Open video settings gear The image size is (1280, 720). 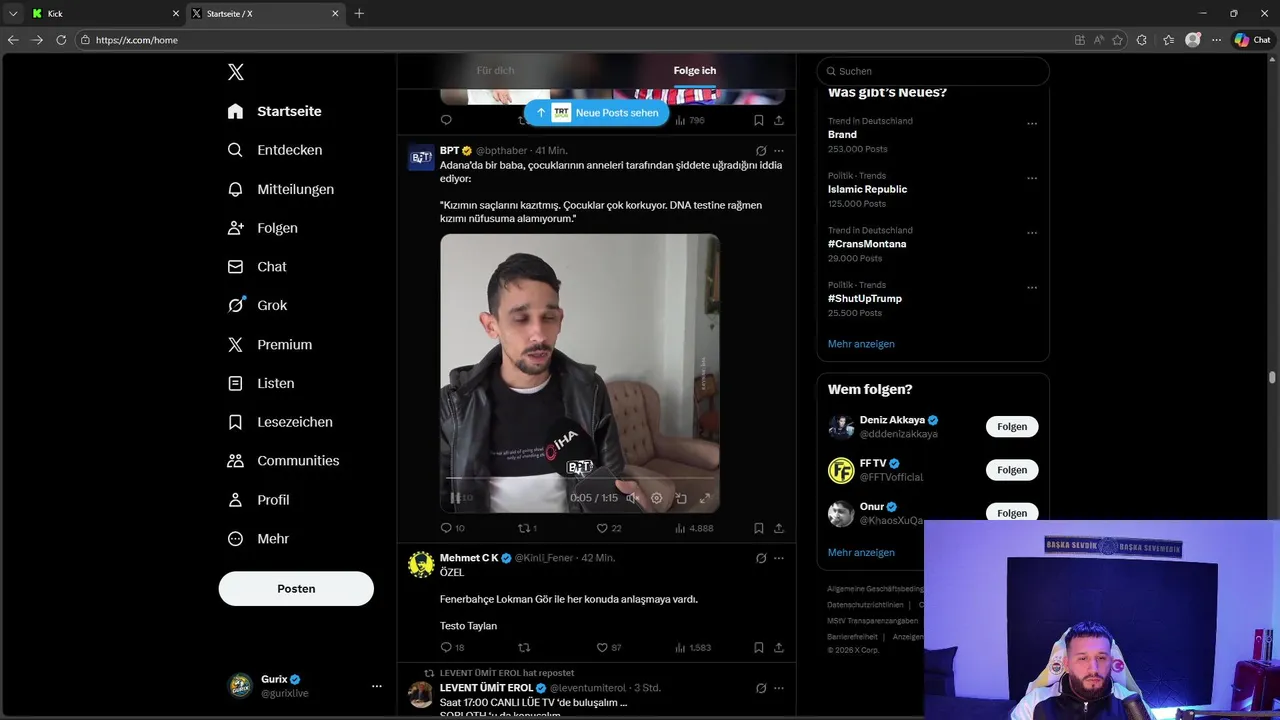(657, 498)
